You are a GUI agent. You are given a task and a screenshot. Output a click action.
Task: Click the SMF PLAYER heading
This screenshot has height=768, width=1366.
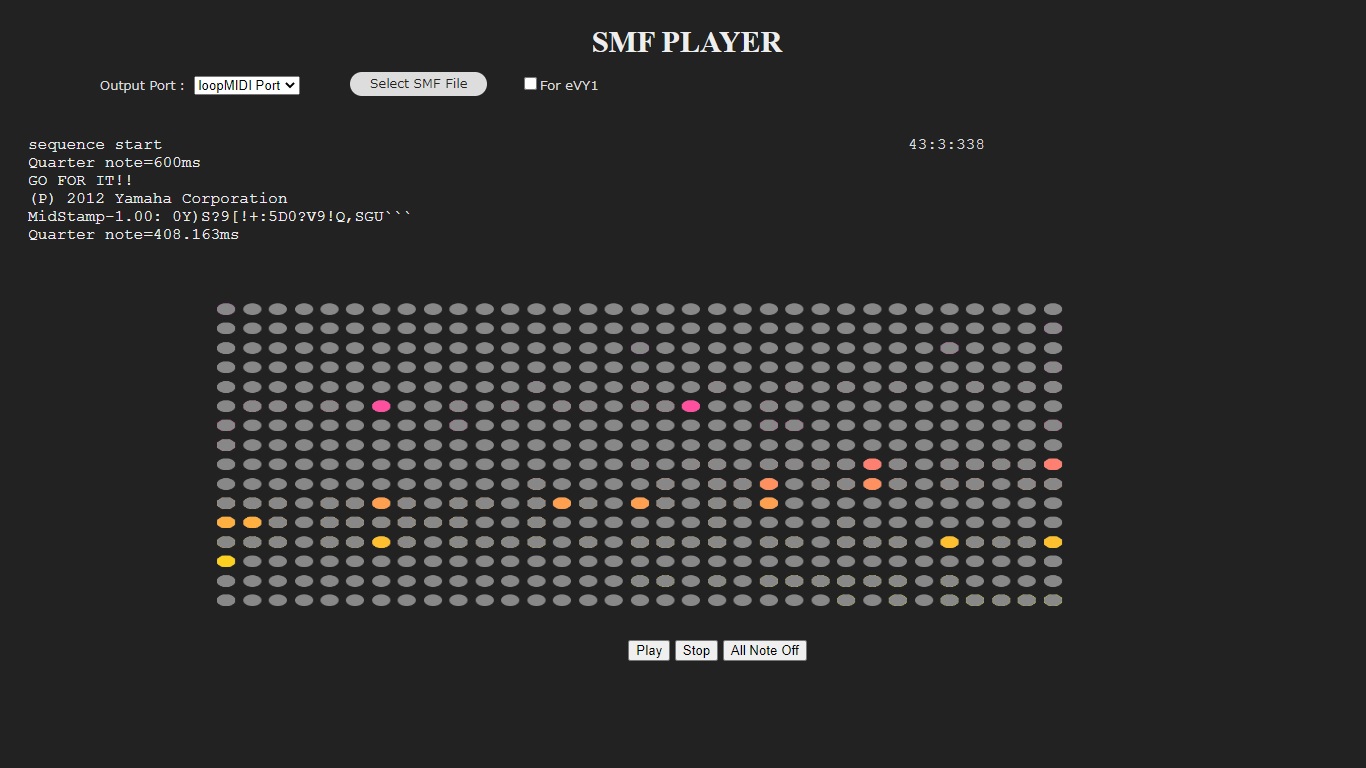(x=687, y=42)
